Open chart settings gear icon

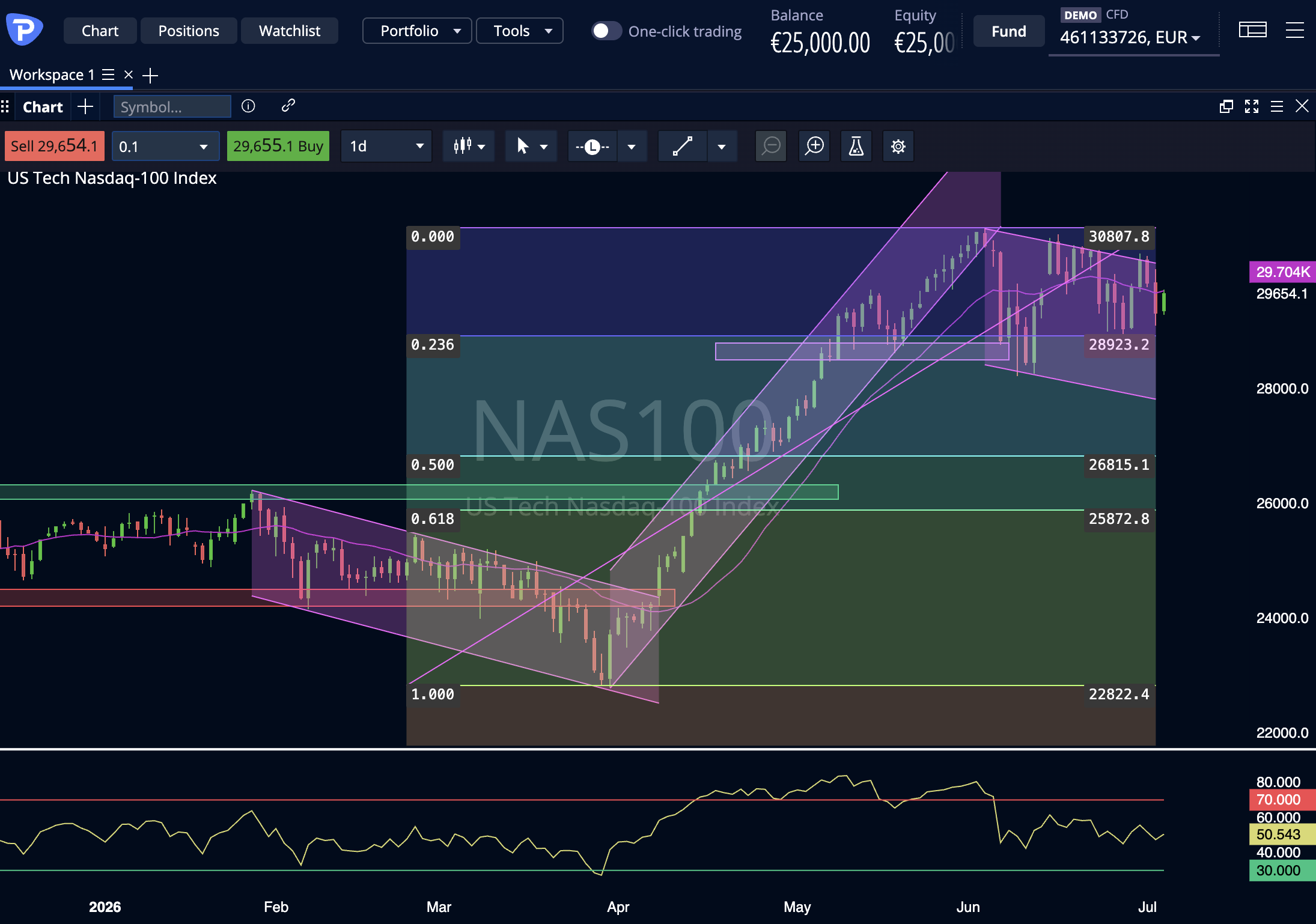[x=898, y=146]
